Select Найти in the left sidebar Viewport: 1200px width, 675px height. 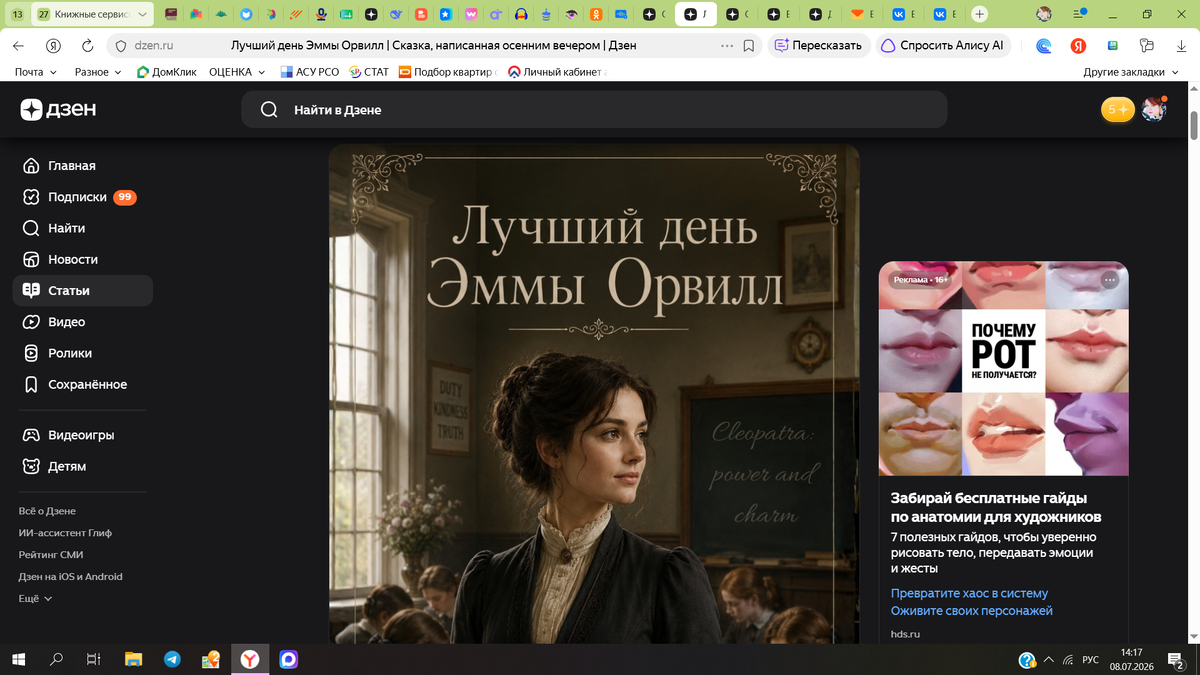pos(54,228)
